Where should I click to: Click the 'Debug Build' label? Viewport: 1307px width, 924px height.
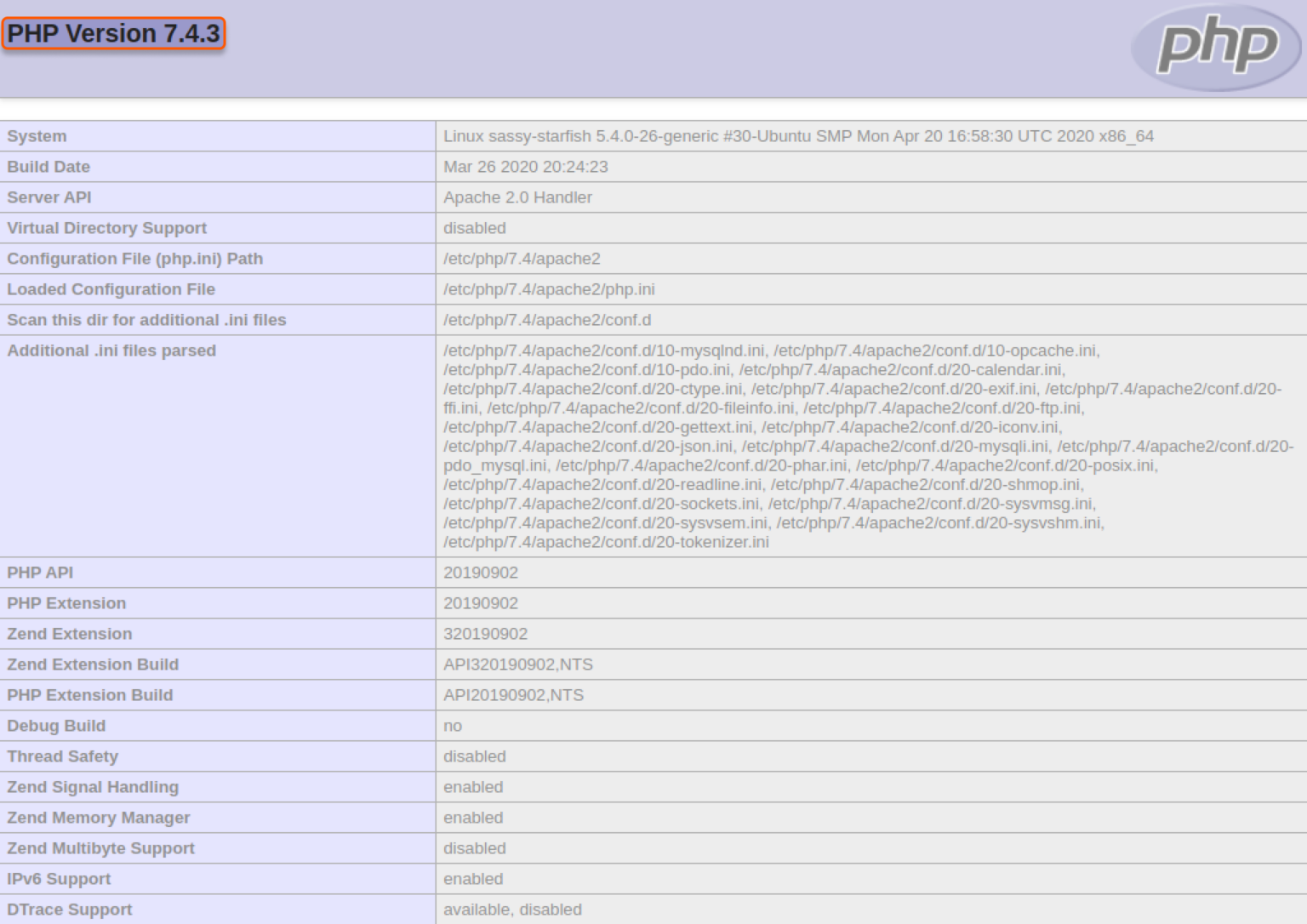pyautogui.click(x=56, y=726)
